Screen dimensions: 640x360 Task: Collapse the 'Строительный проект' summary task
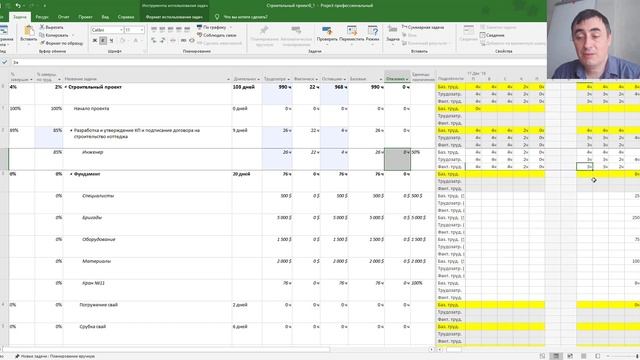click(66, 87)
